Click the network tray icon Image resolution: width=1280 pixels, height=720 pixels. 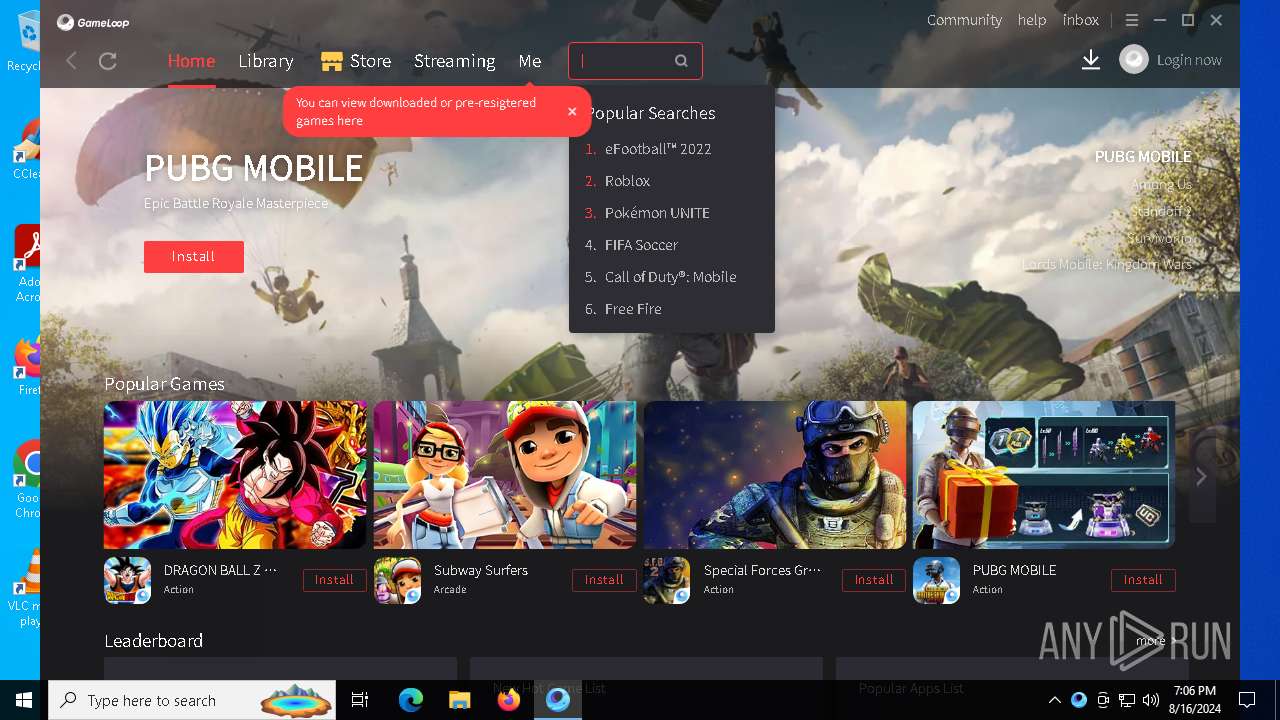tap(1127, 700)
